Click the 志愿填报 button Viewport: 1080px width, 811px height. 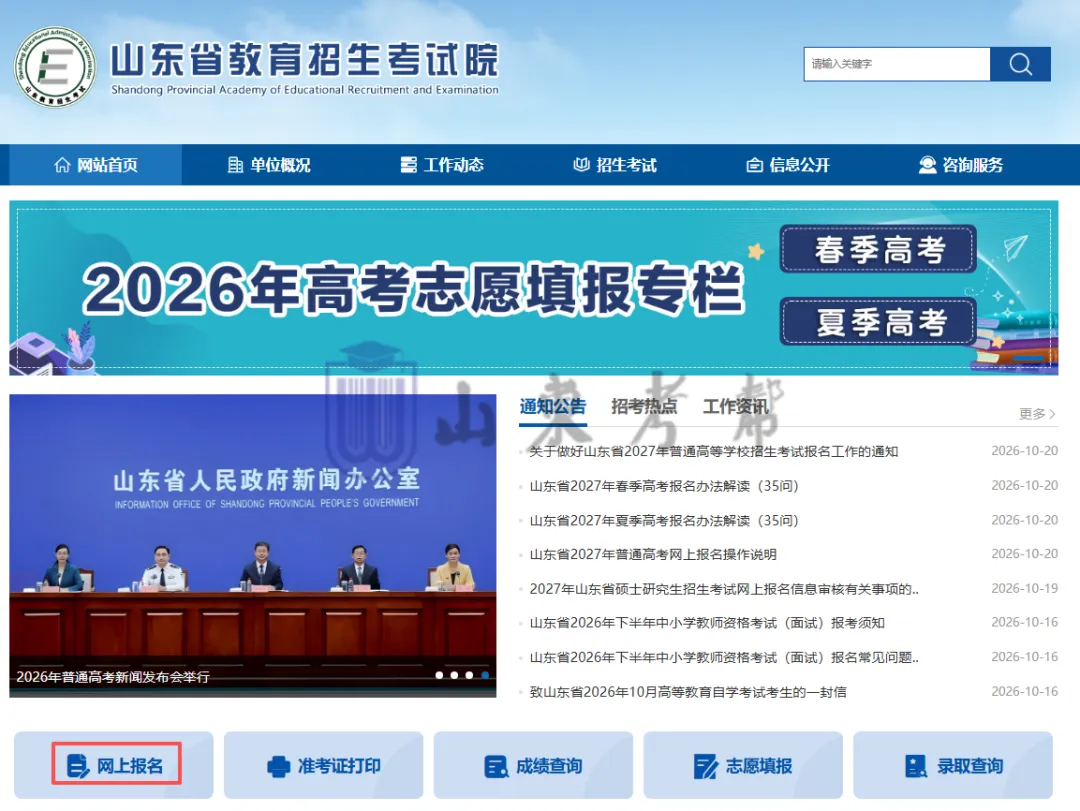[x=743, y=765]
